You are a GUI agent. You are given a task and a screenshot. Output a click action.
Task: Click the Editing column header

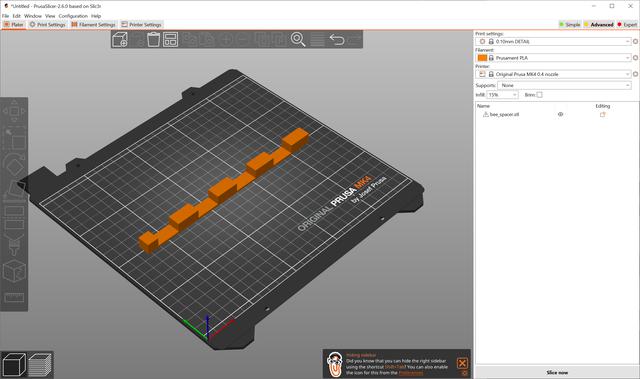click(602, 106)
